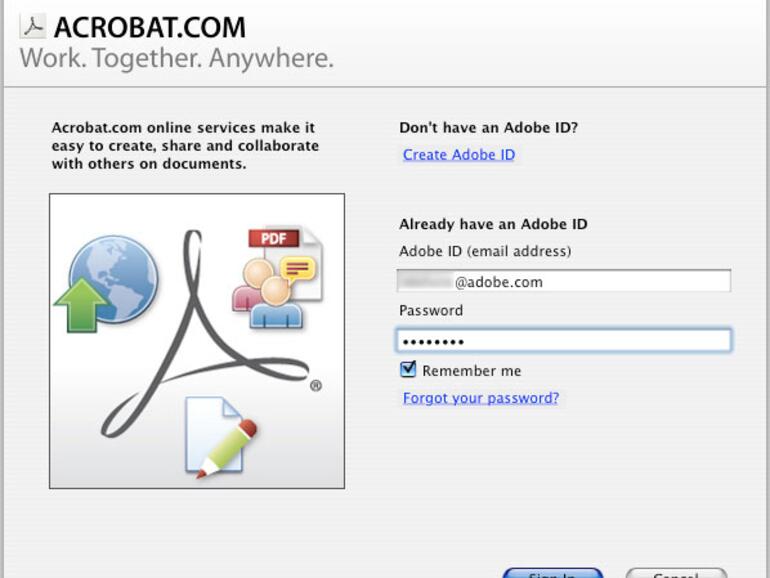Open the Forgot your password? link
The image size is (770, 578).
[481, 398]
